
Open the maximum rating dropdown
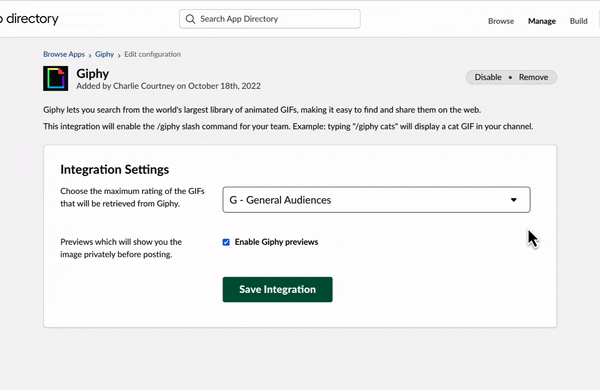coord(376,200)
